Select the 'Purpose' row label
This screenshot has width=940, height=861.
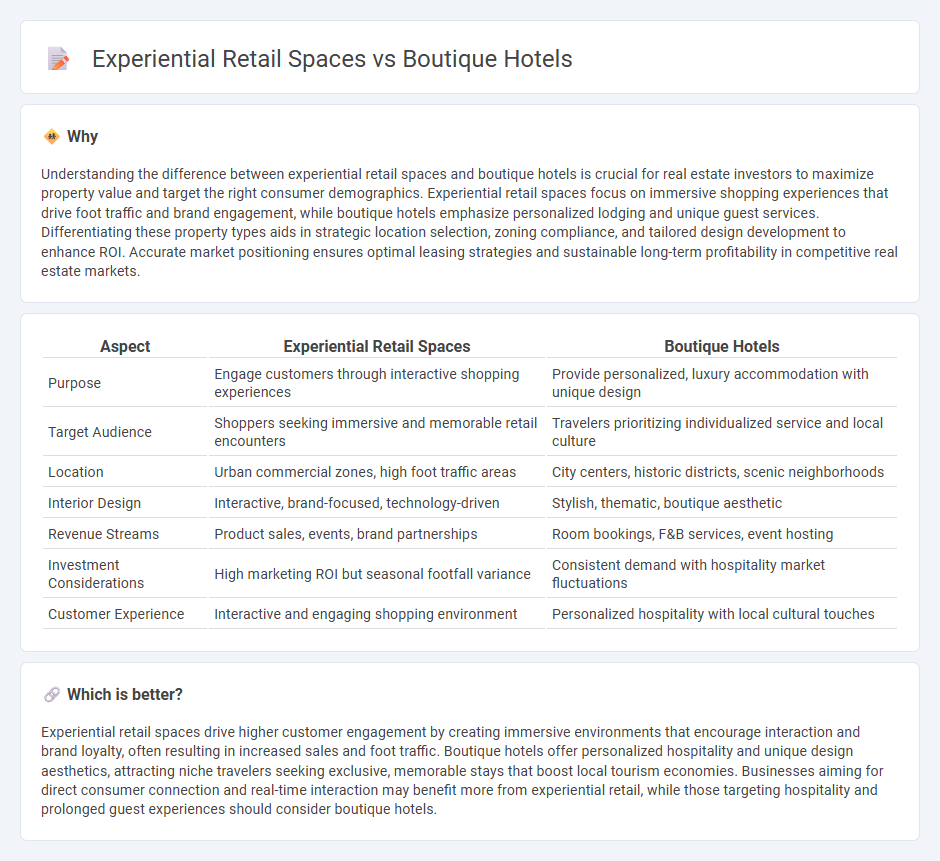pyautogui.click(x=74, y=383)
